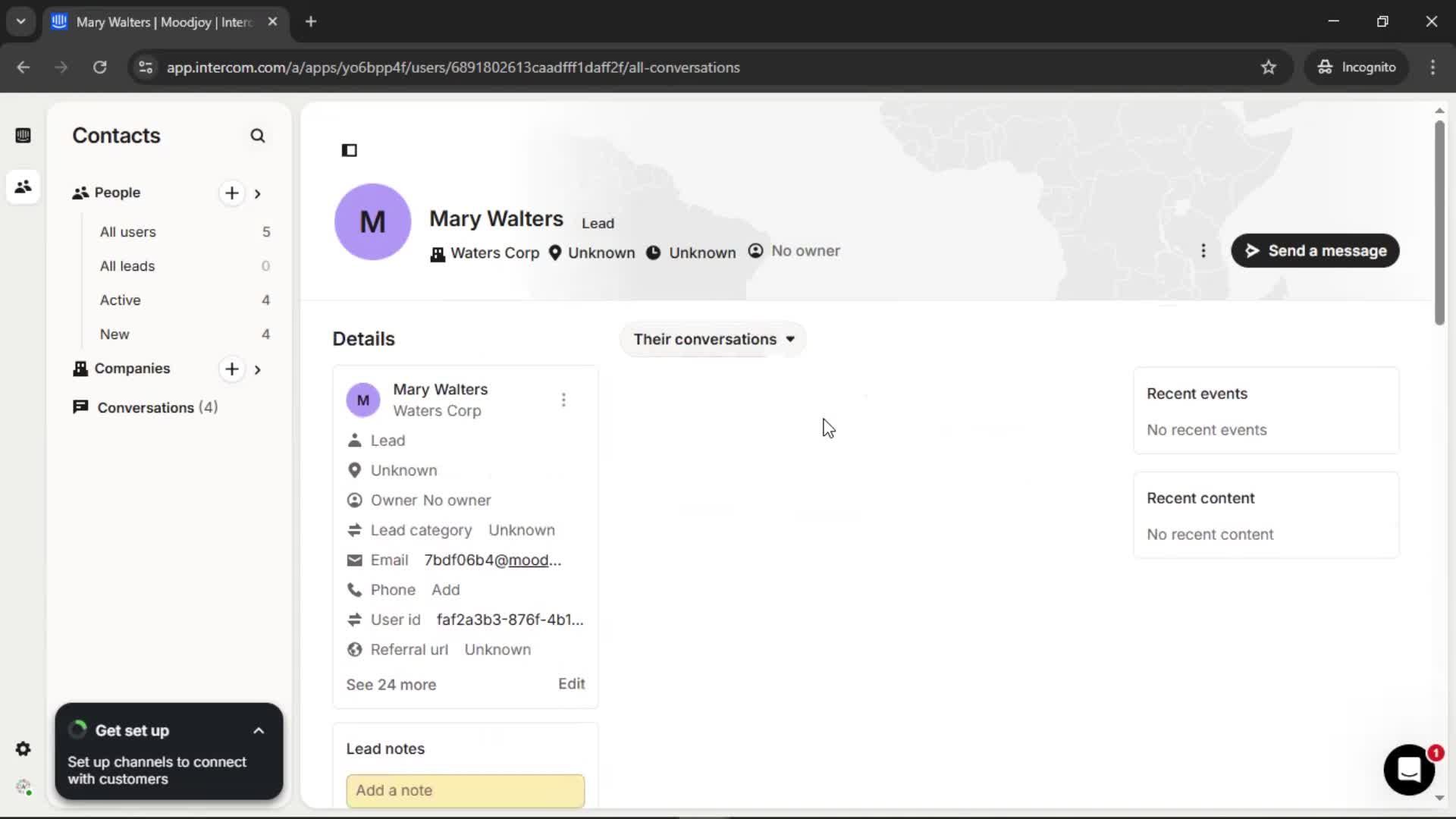Click the Waters Corp text in Details card
This screenshot has width=1456, height=819.
pyautogui.click(x=437, y=411)
